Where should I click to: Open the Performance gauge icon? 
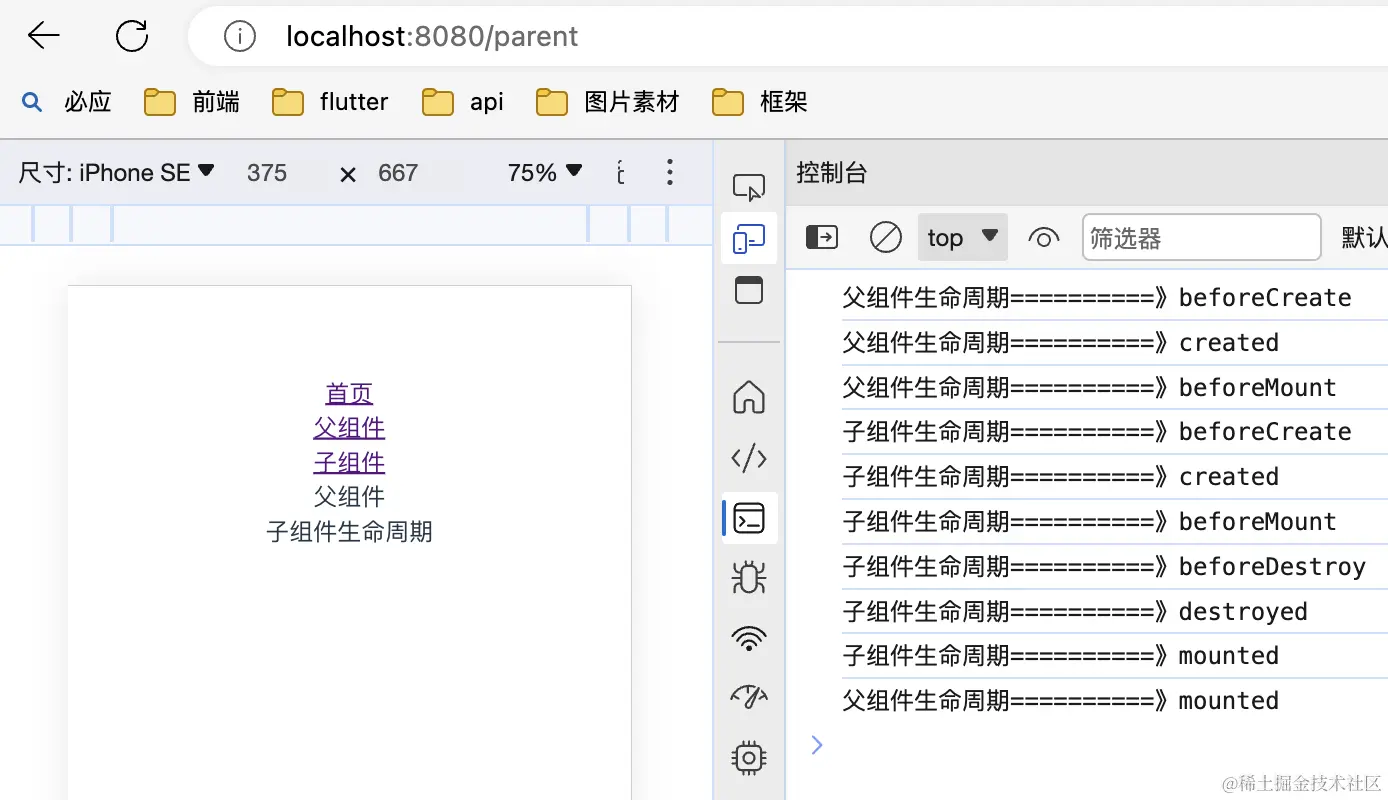[x=748, y=697]
